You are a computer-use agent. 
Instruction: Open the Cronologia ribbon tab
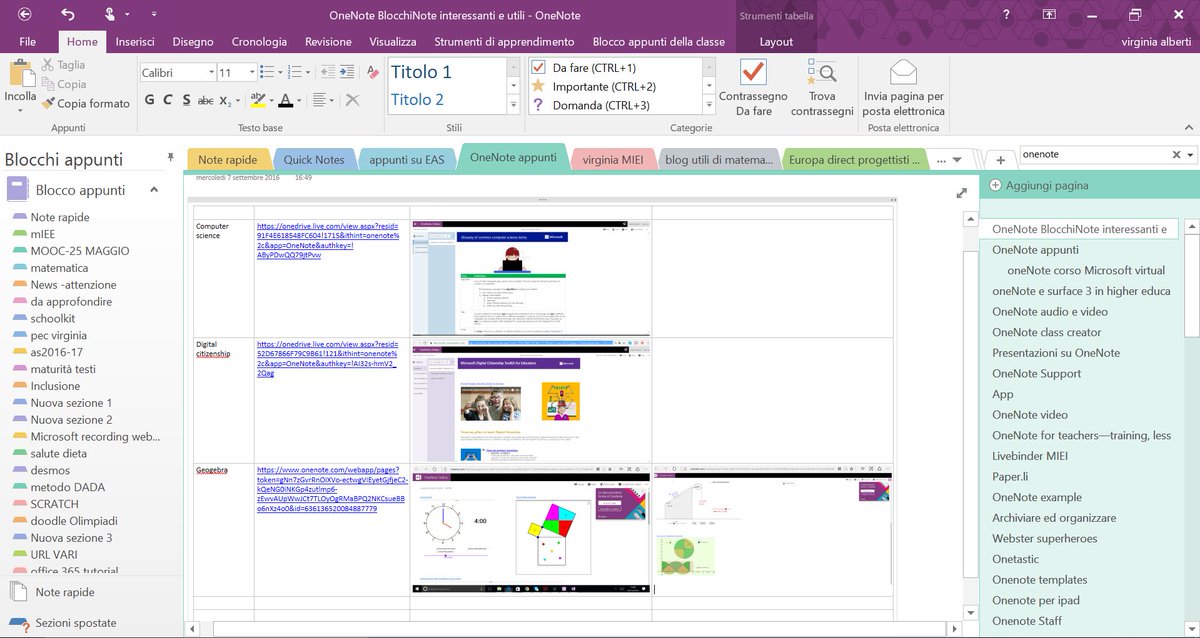[x=259, y=42]
